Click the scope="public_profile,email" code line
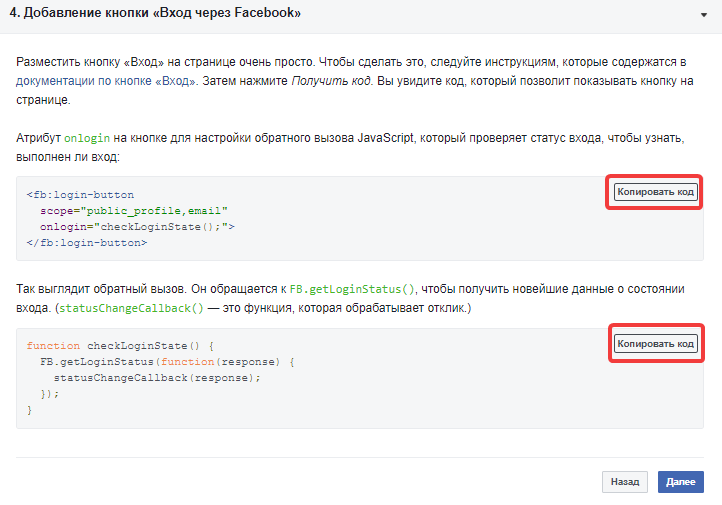The width and height of the screenshot is (722, 505). click(x=134, y=211)
